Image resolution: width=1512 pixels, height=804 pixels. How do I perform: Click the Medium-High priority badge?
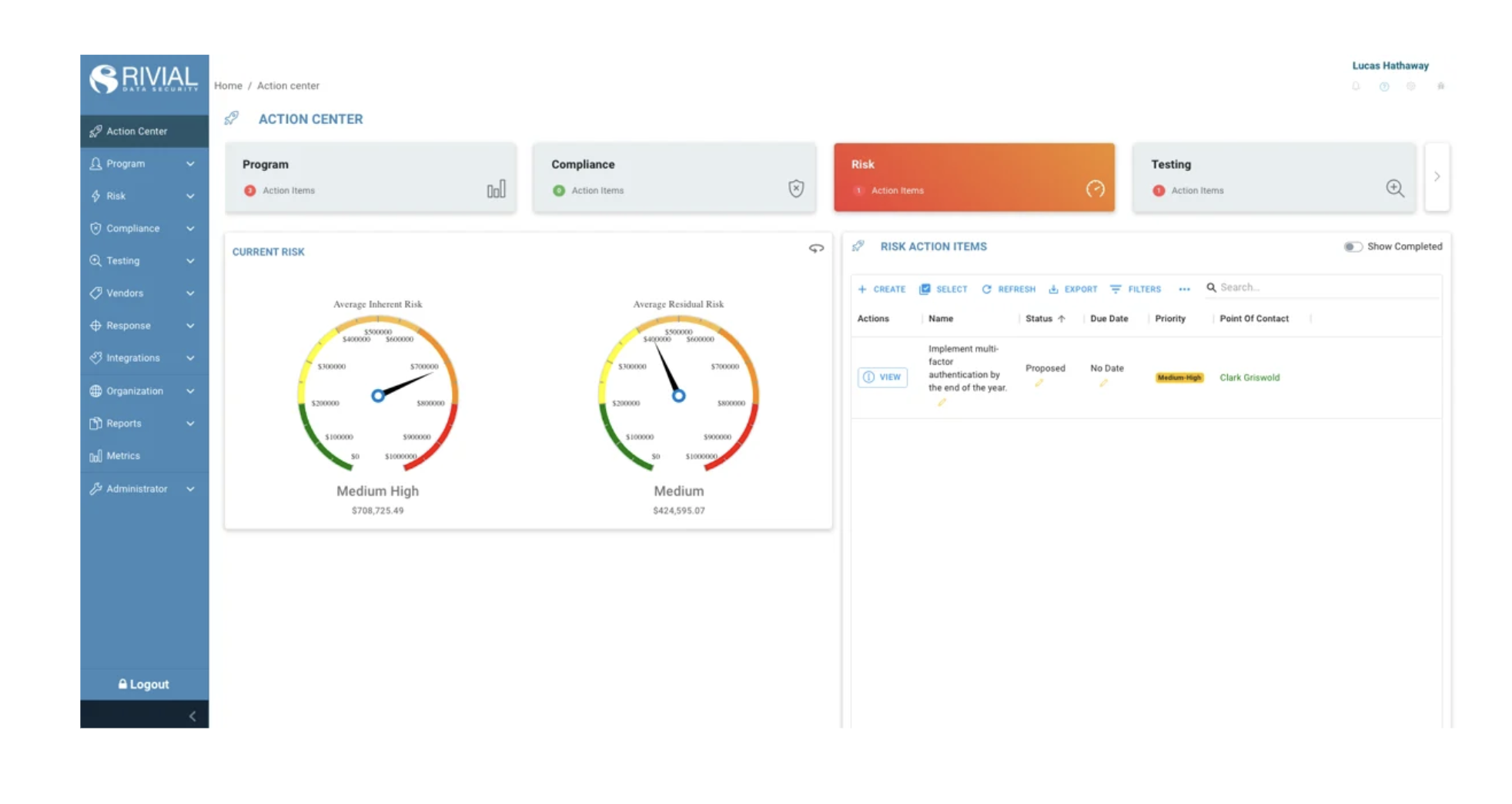pyautogui.click(x=1178, y=378)
